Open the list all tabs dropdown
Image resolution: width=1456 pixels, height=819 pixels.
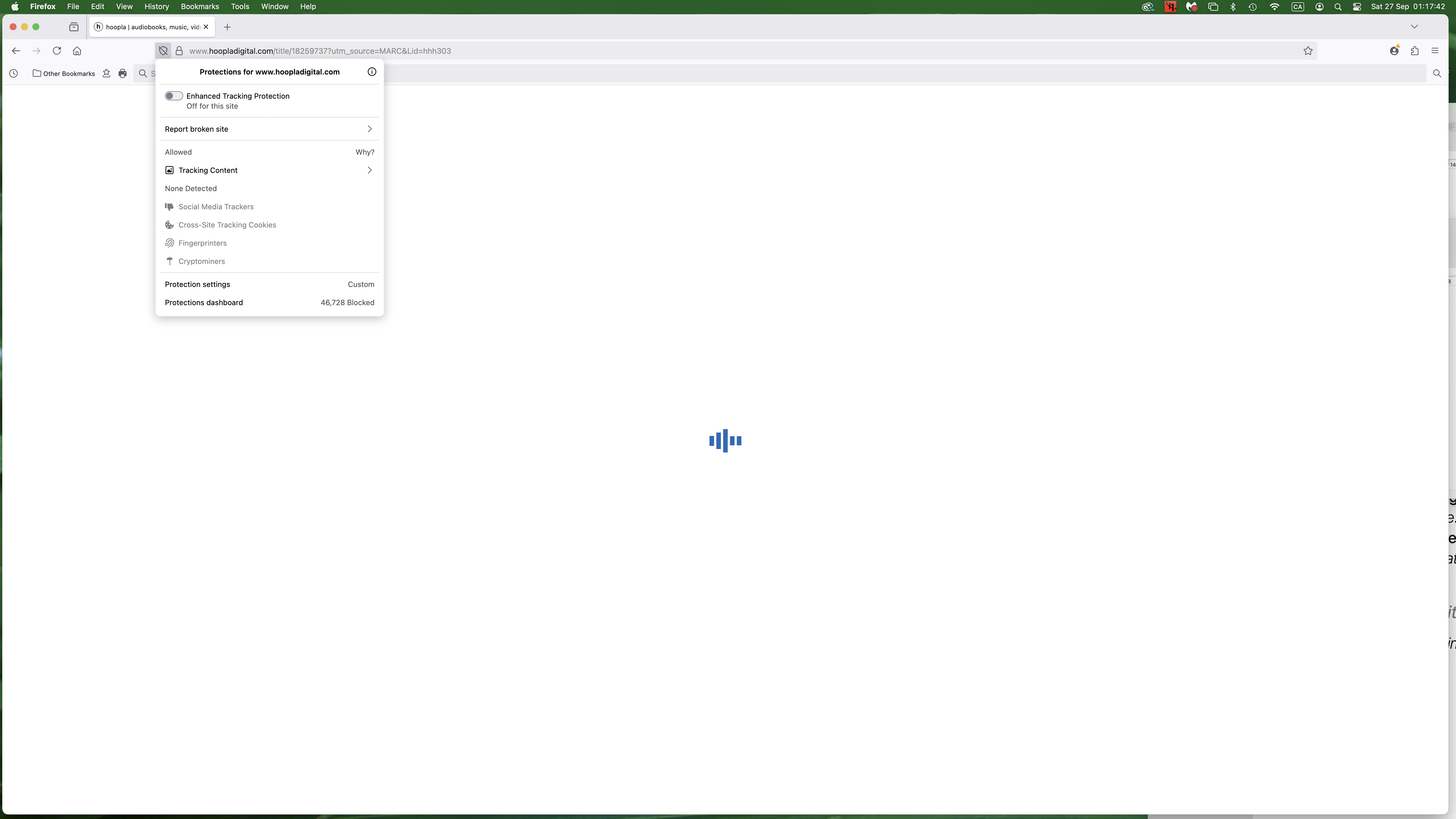click(x=1414, y=26)
